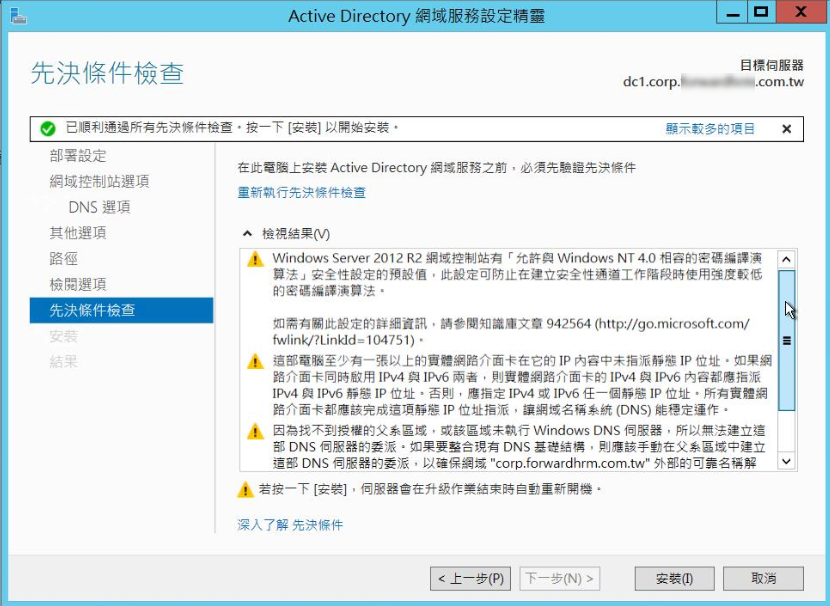Click scroll up arrow in results list
The height and width of the screenshot is (606, 830).
pos(786,259)
